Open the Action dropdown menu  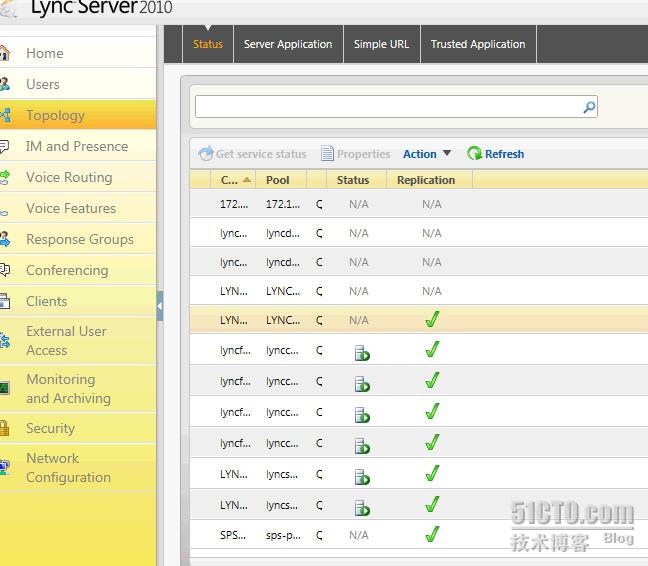426,154
